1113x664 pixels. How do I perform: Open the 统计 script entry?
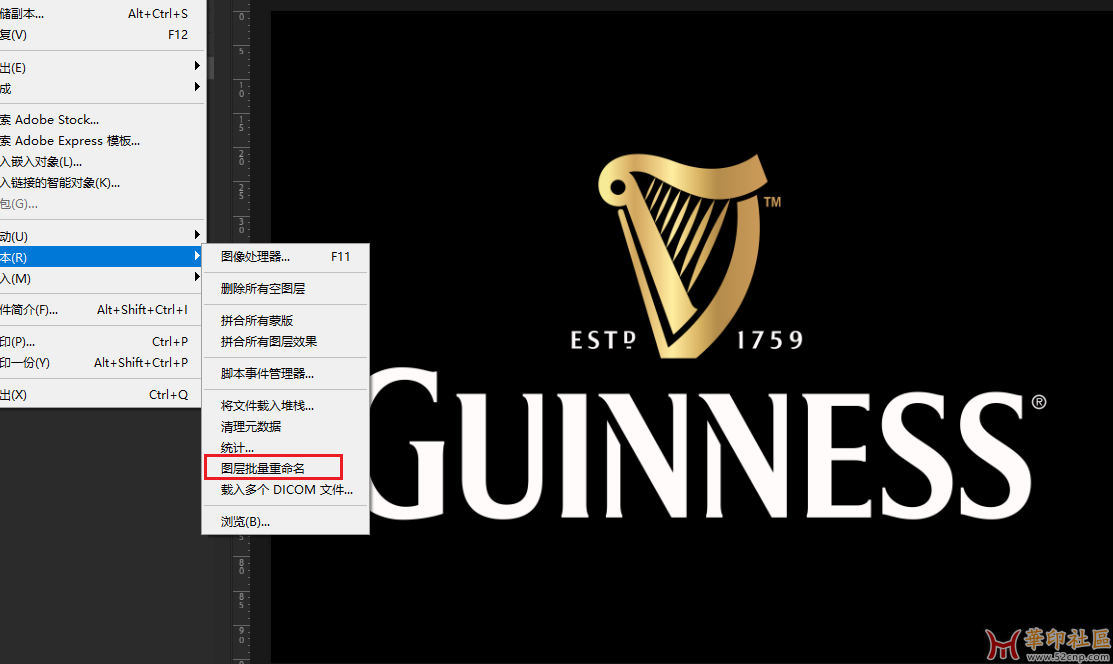point(285,447)
